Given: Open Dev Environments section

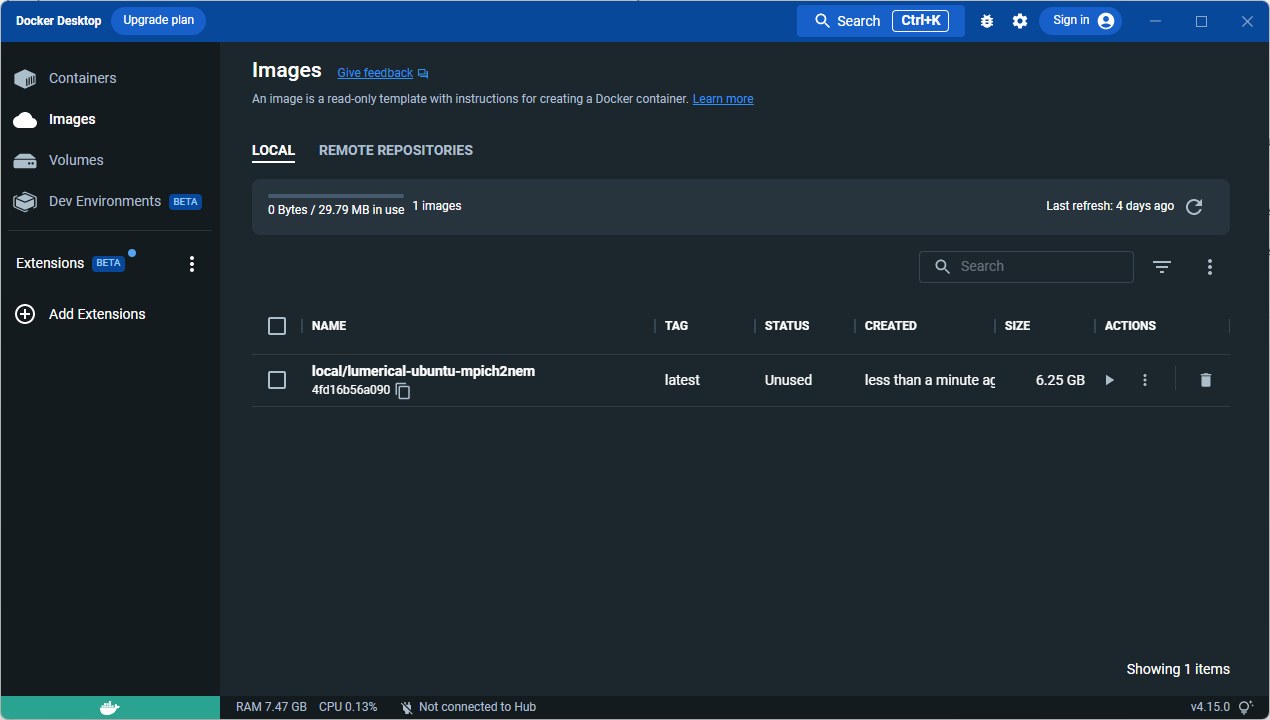Looking at the screenshot, I should pyautogui.click(x=105, y=201).
